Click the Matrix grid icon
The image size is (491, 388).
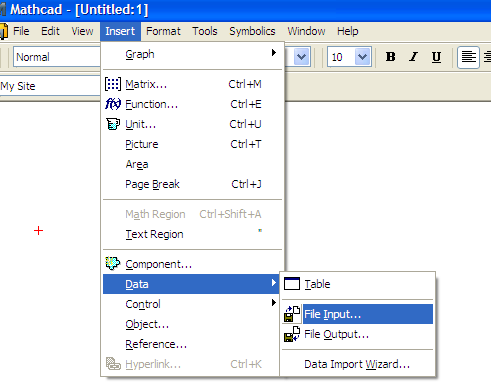[x=113, y=84]
